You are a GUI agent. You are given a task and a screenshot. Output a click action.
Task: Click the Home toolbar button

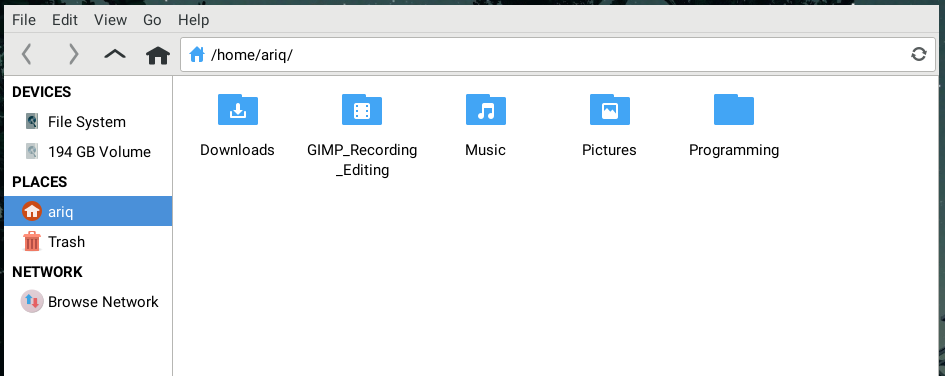point(158,55)
